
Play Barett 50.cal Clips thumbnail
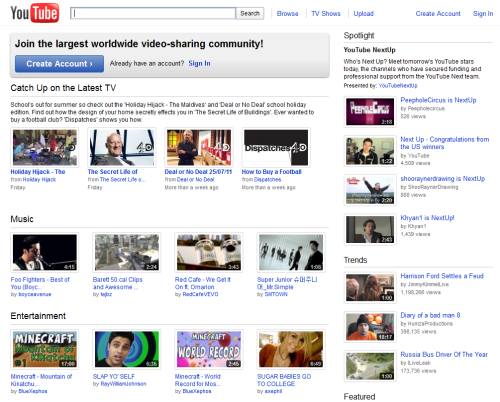click(x=127, y=252)
